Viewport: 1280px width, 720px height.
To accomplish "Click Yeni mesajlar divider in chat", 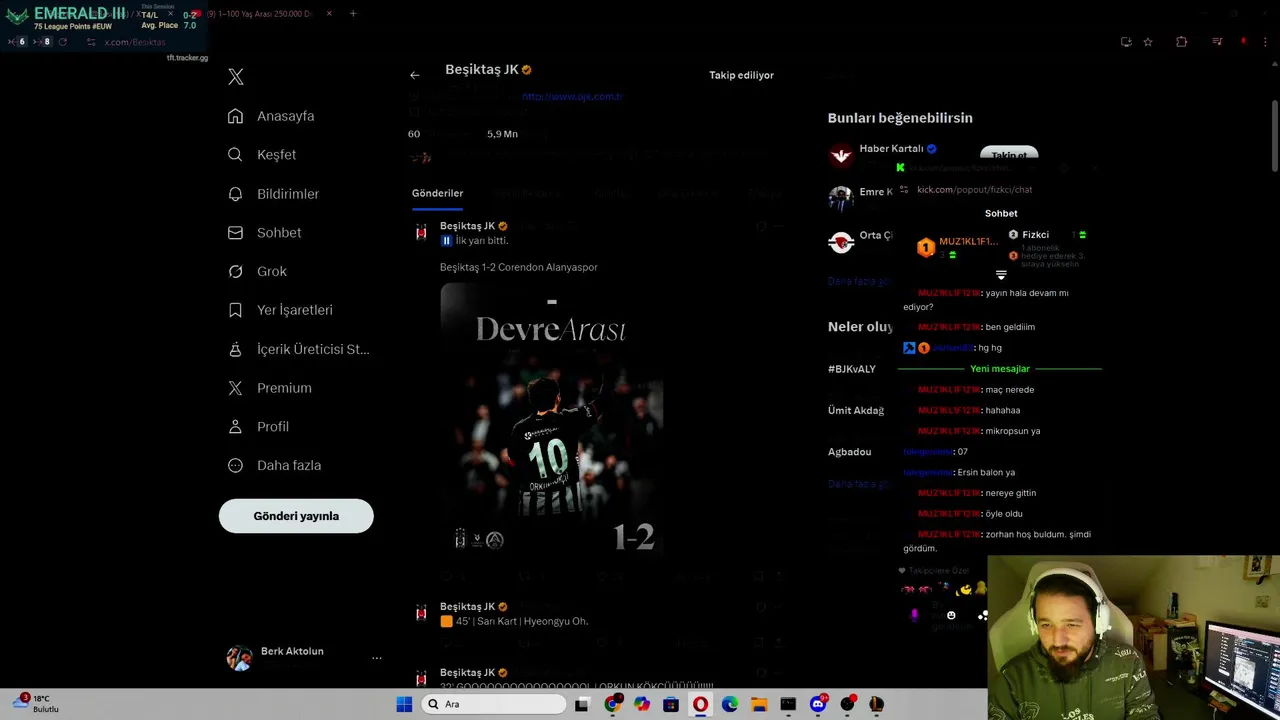I will pyautogui.click(x=1000, y=369).
